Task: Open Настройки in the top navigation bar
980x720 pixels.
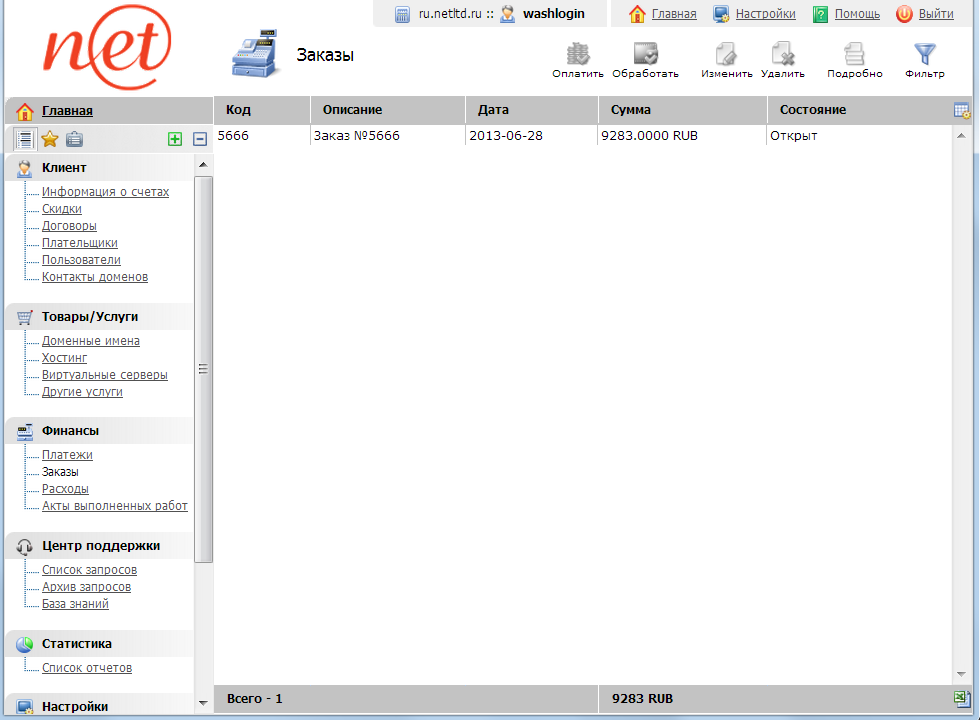Action: pos(765,14)
